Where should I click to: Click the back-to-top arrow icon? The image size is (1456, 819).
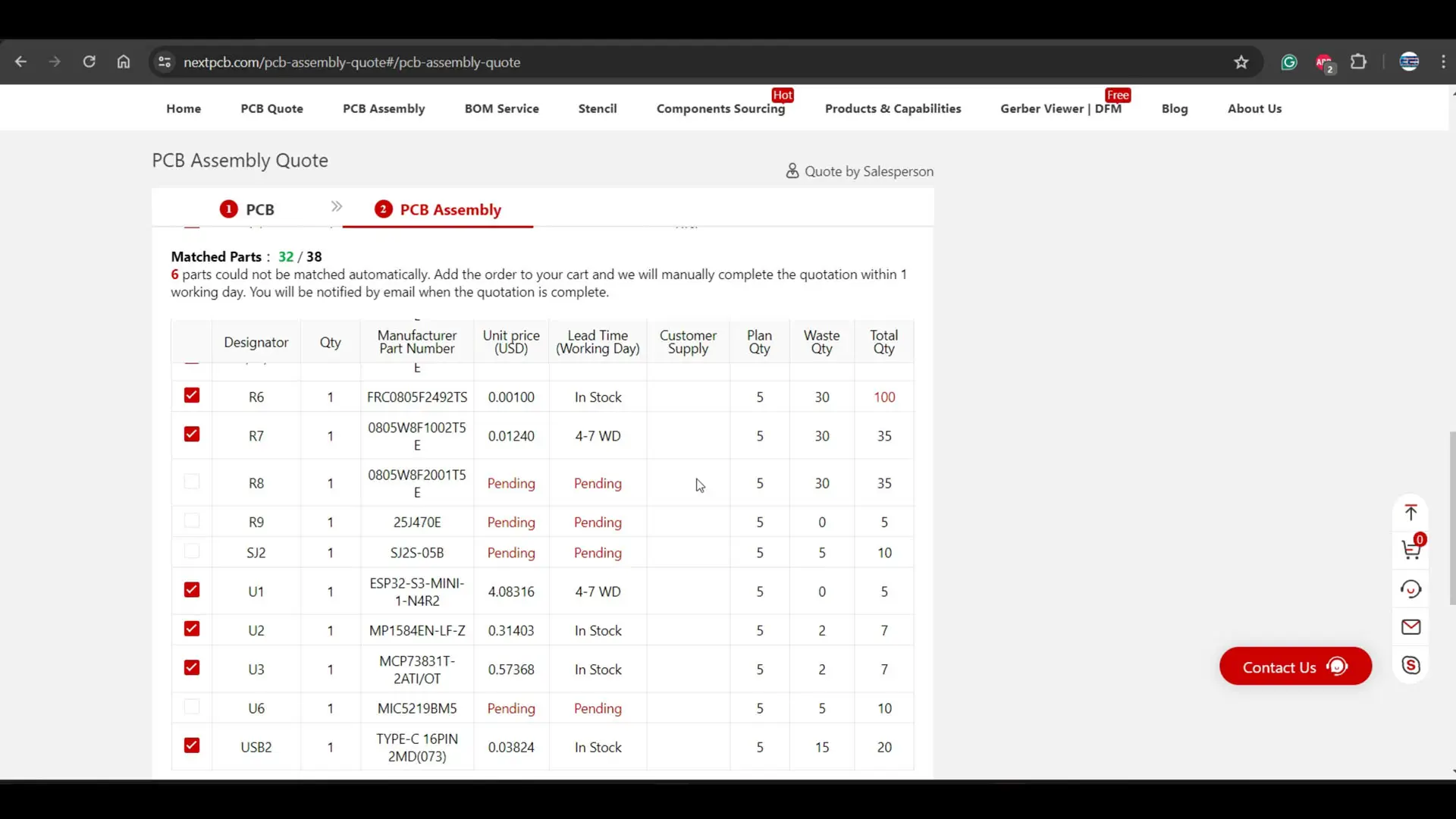pos(1410,513)
